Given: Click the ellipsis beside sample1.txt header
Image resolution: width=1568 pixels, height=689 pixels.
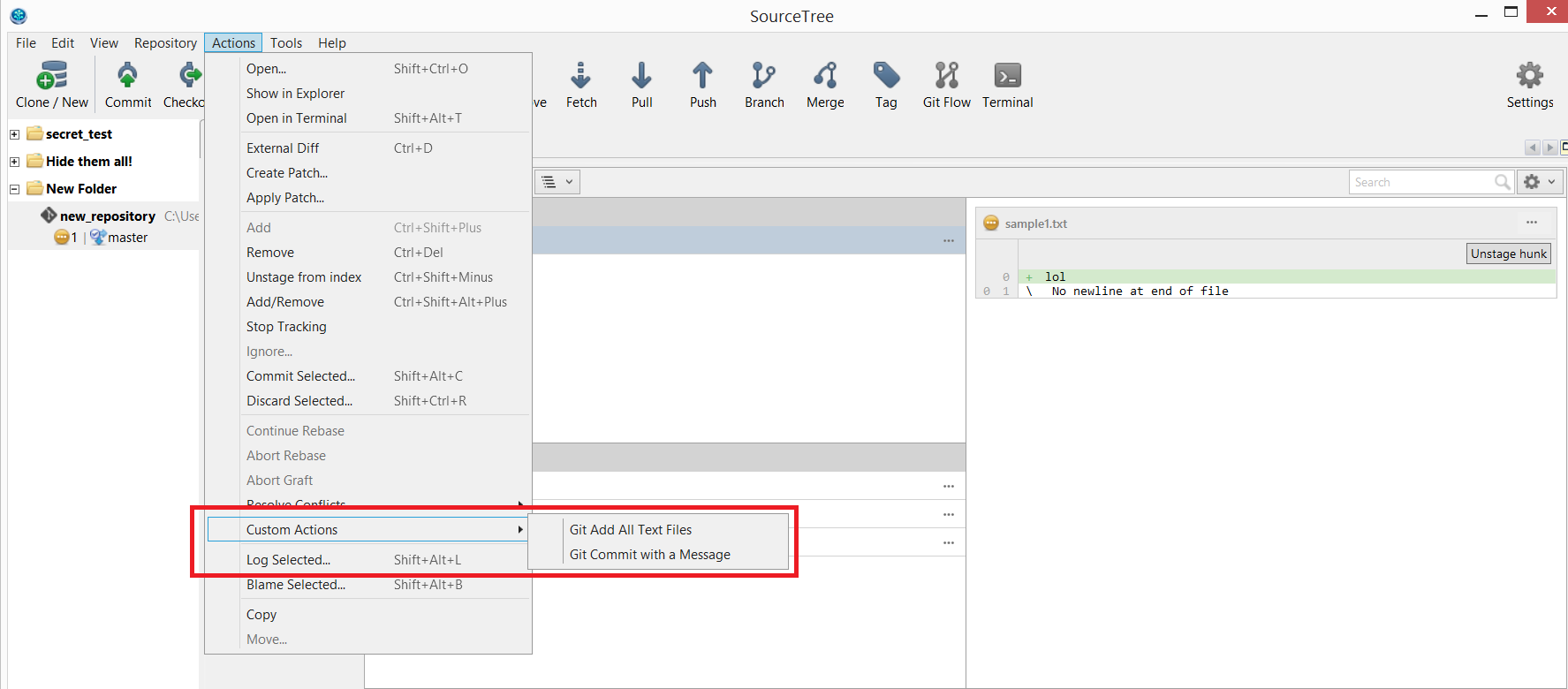Looking at the screenshot, I should click(1532, 223).
